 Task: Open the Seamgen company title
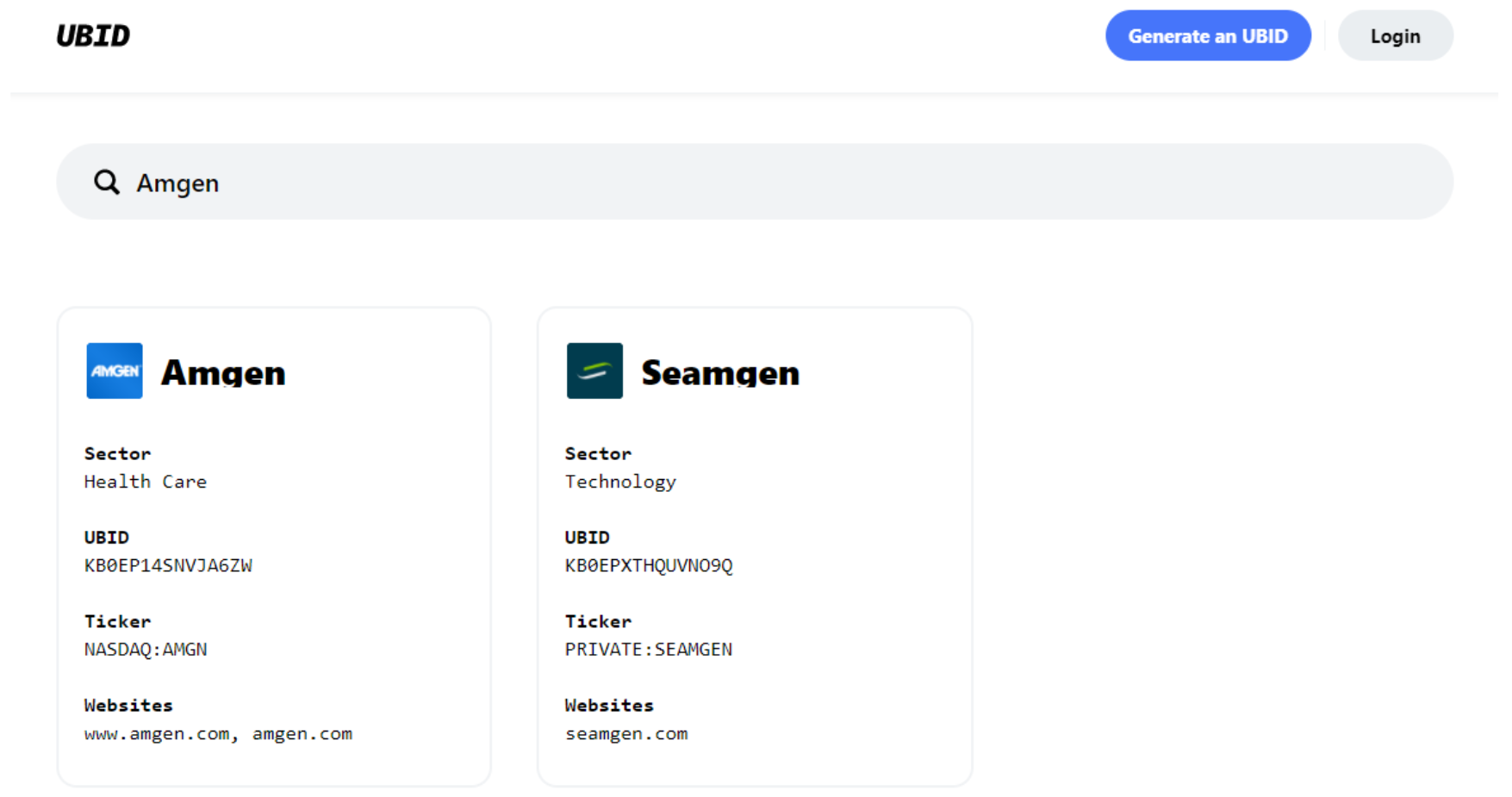(x=720, y=373)
